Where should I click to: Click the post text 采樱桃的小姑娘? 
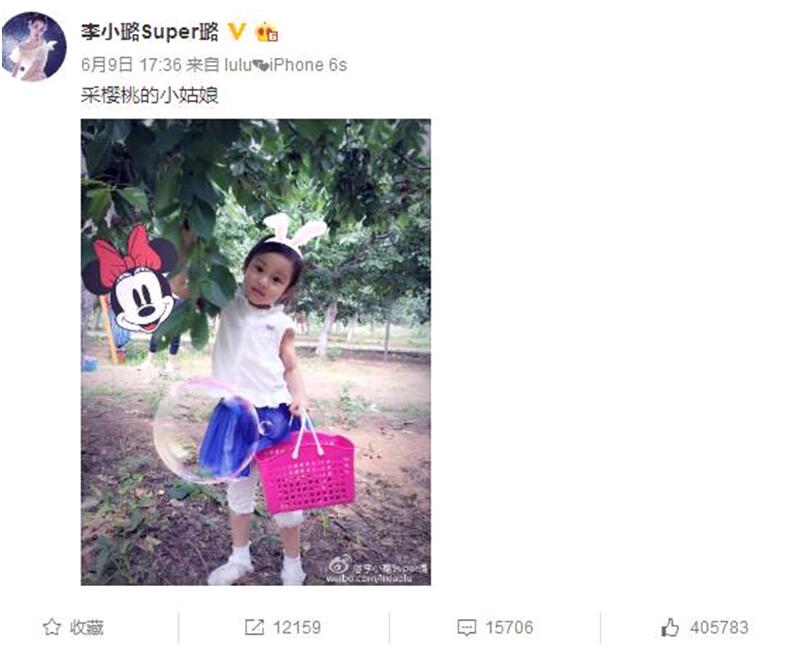click(x=150, y=95)
